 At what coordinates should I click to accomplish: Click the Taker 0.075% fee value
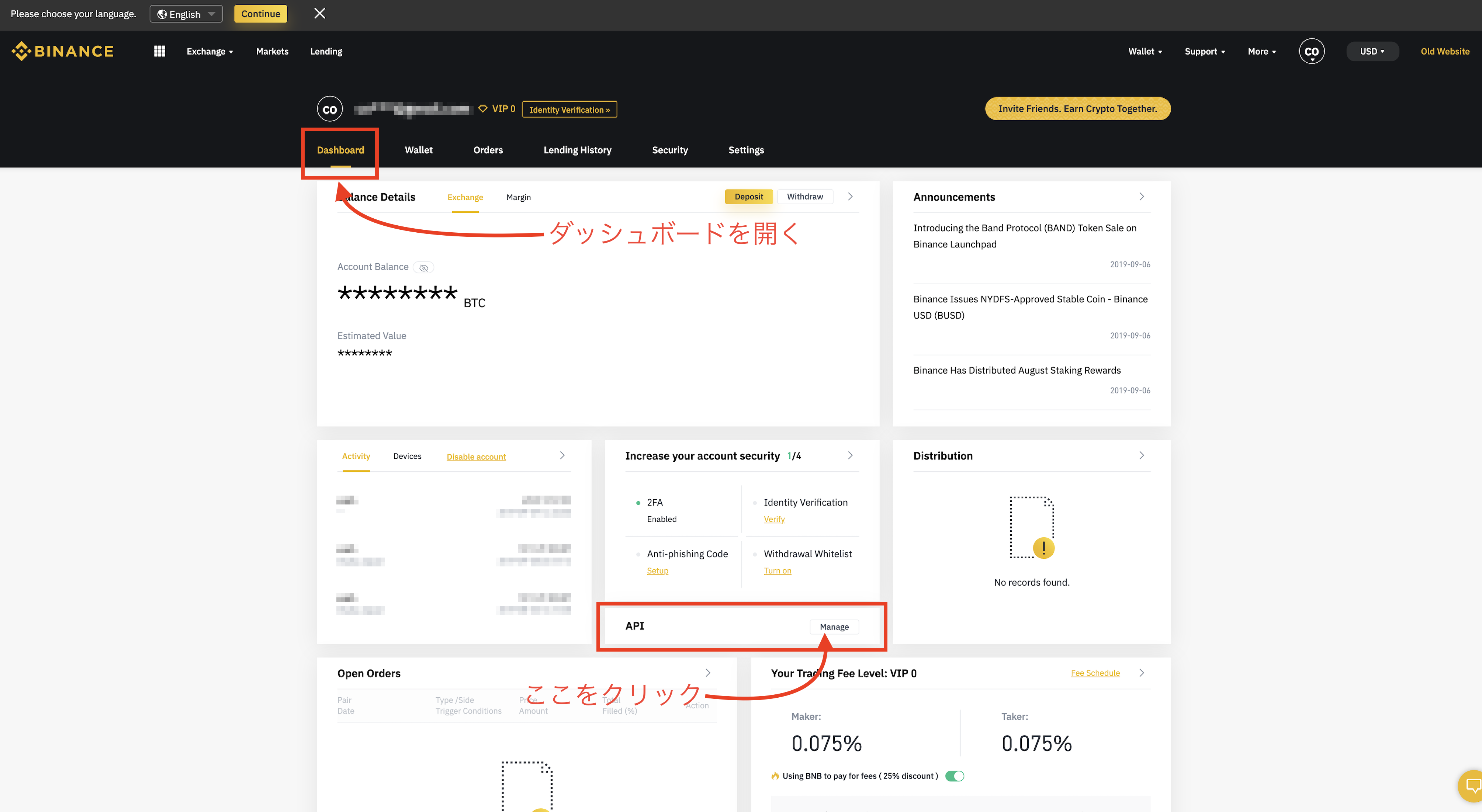(1036, 743)
